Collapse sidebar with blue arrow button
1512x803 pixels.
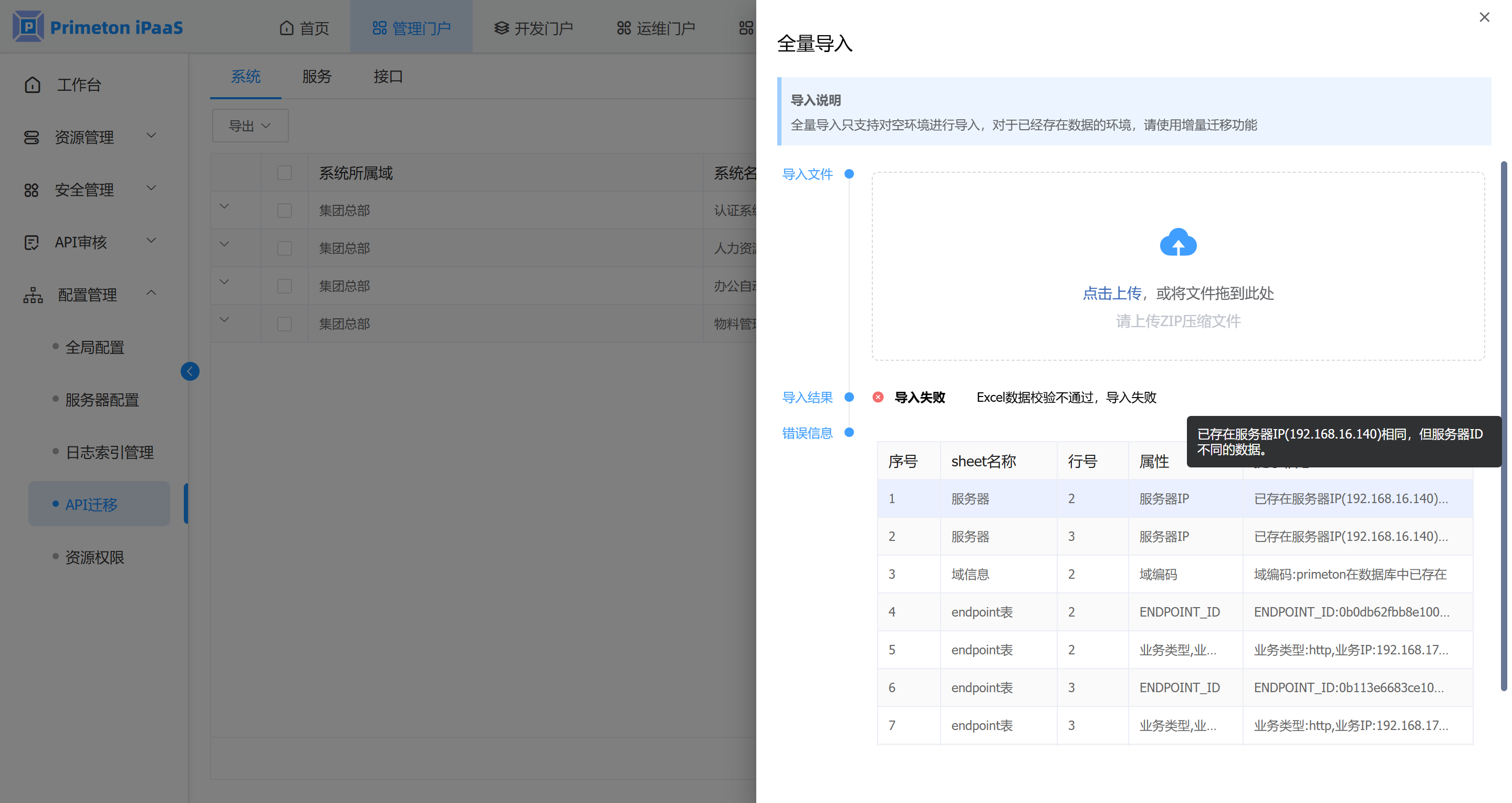point(190,371)
